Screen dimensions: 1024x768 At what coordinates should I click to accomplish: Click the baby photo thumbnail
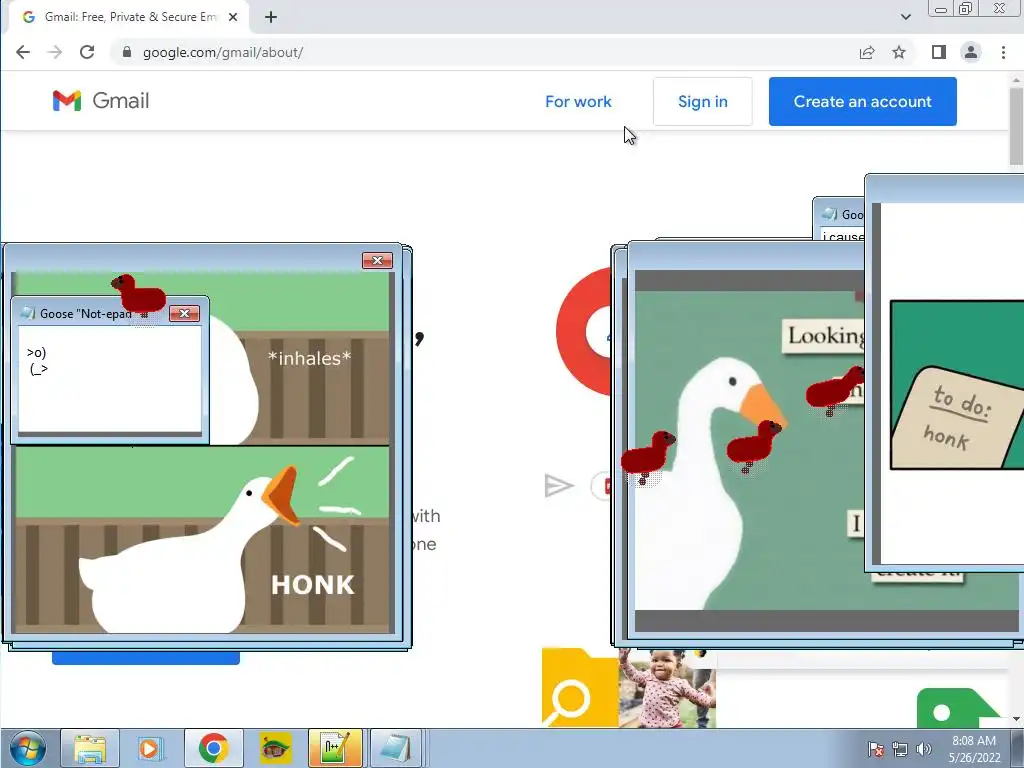click(x=667, y=688)
